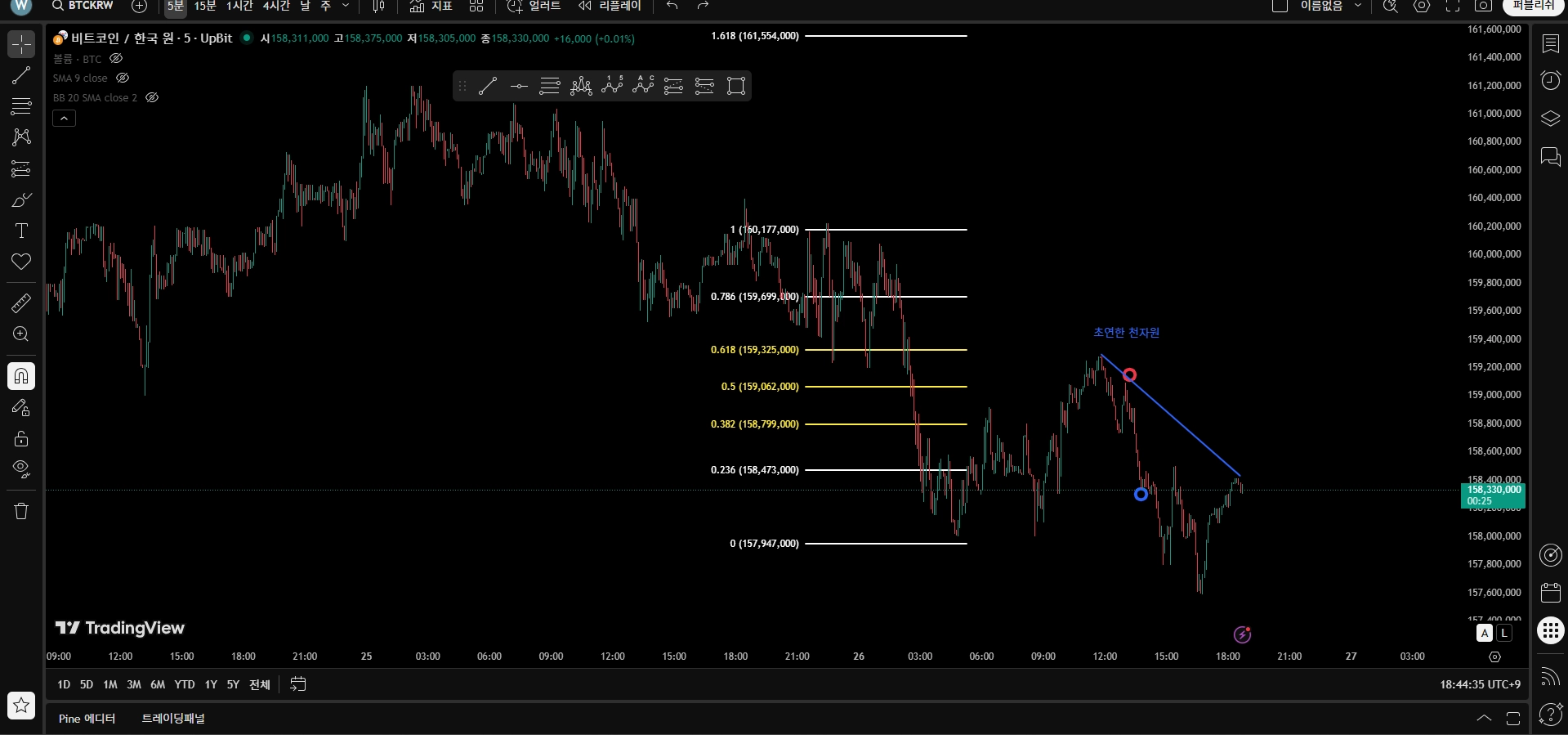Open the Pine 에디터 tab
The image size is (1568, 735).
tap(87, 719)
